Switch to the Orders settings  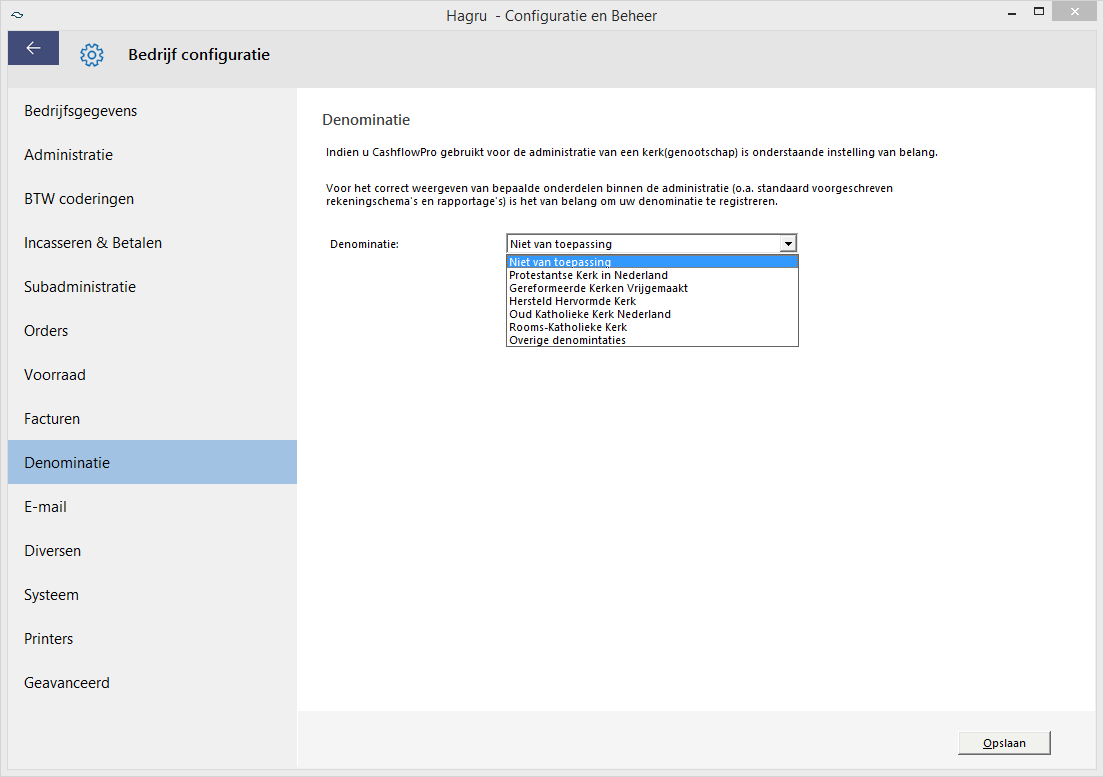pyautogui.click(x=152, y=331)
